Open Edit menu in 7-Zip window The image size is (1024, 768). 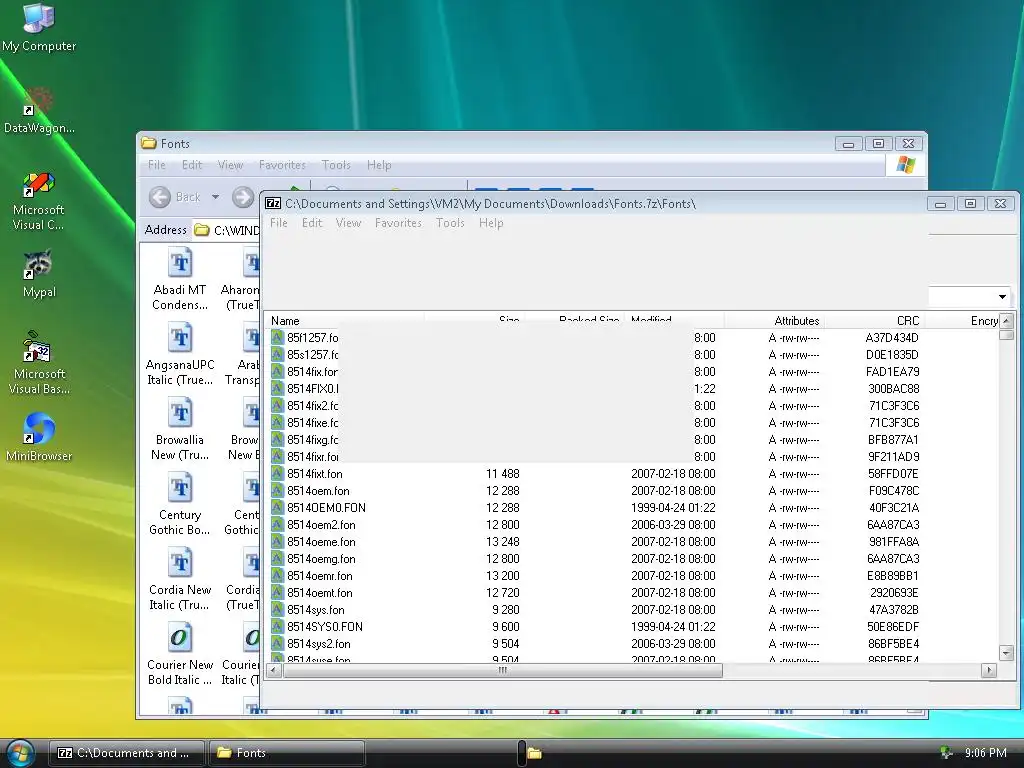(x=312, y=223)
